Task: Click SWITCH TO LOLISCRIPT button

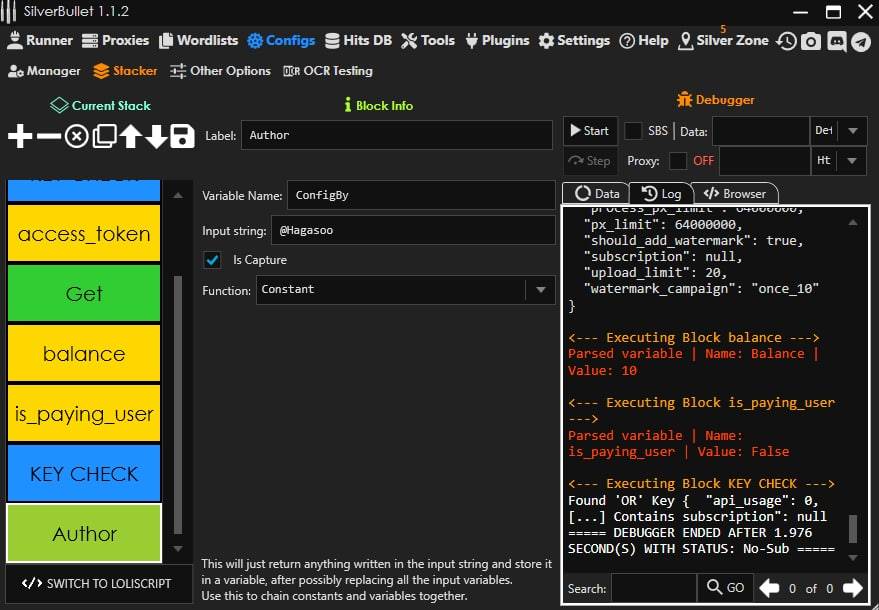Action: [97, 583]
